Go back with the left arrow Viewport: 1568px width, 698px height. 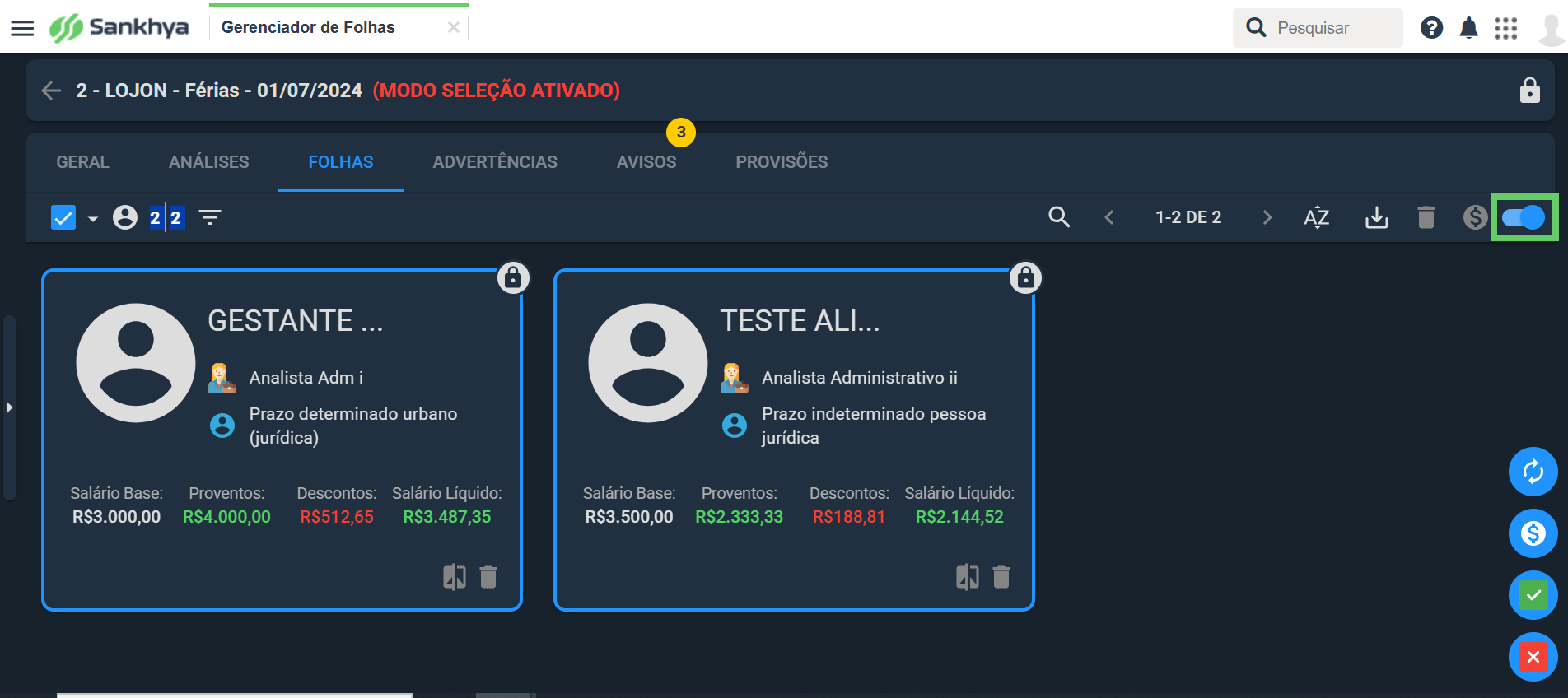coord(51,91)
